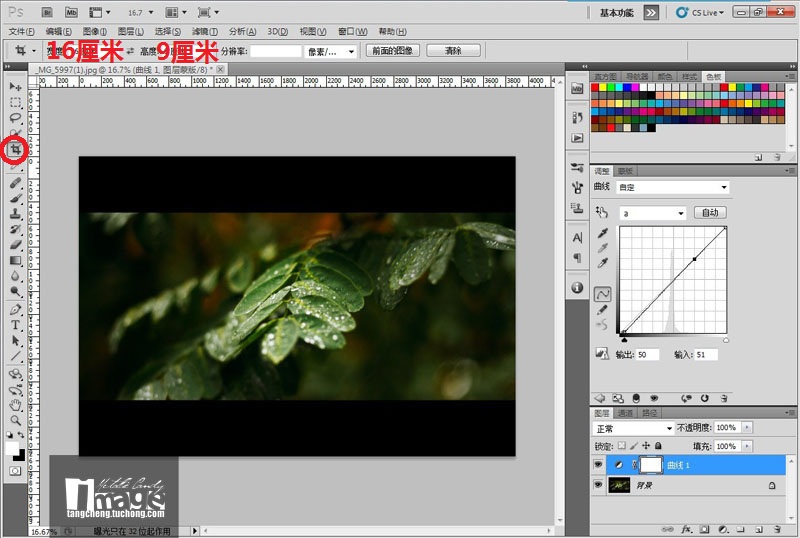Launch Bridge with the Br icon

tap(45, 13)
